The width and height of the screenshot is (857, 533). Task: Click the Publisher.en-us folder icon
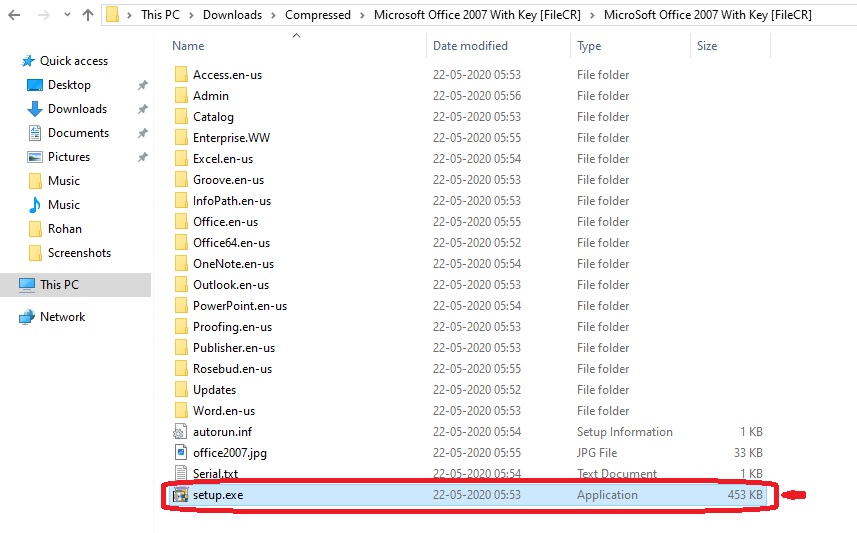[x=181, y=348]
